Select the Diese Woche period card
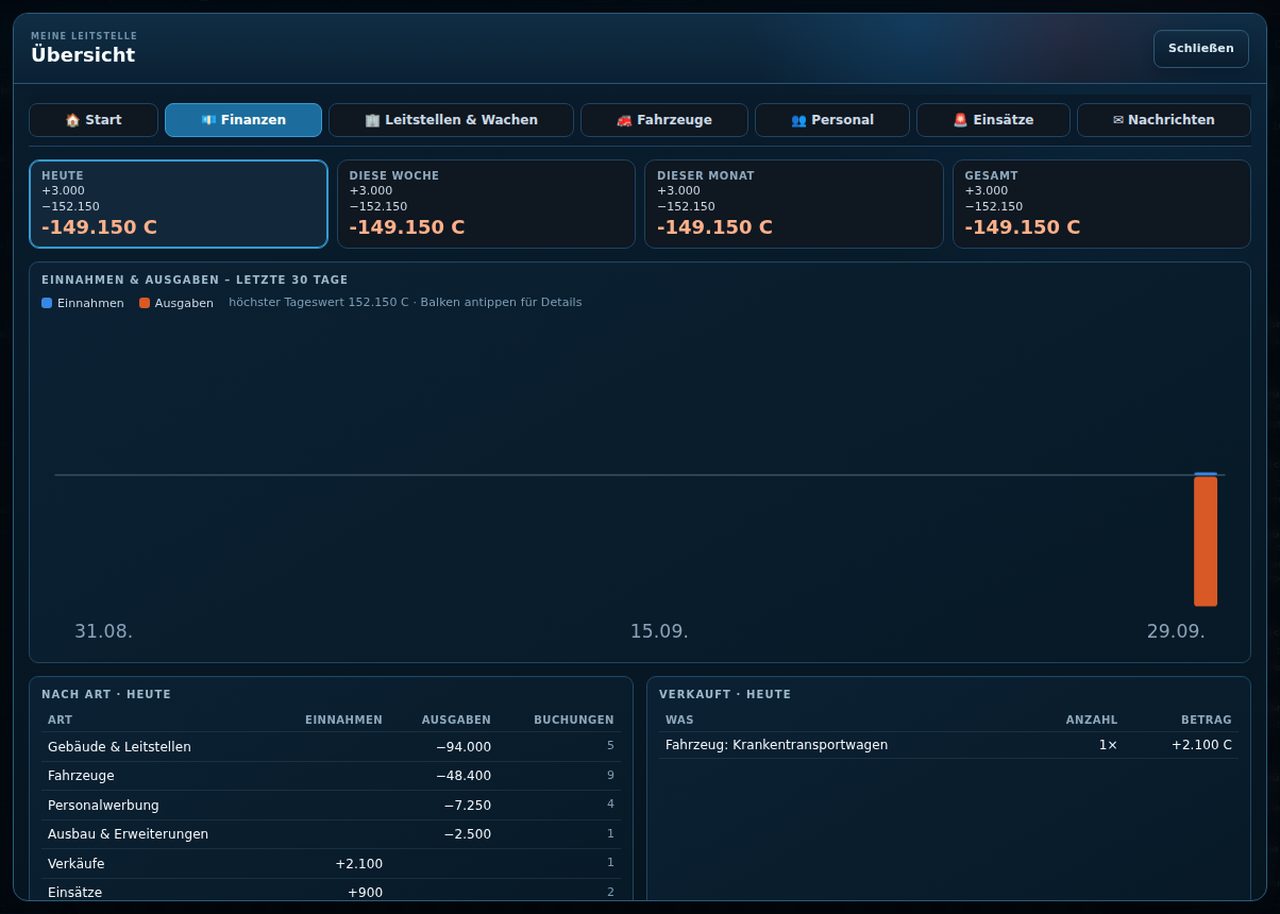This screenshot has height=914, width=1280. click(486, 204)
